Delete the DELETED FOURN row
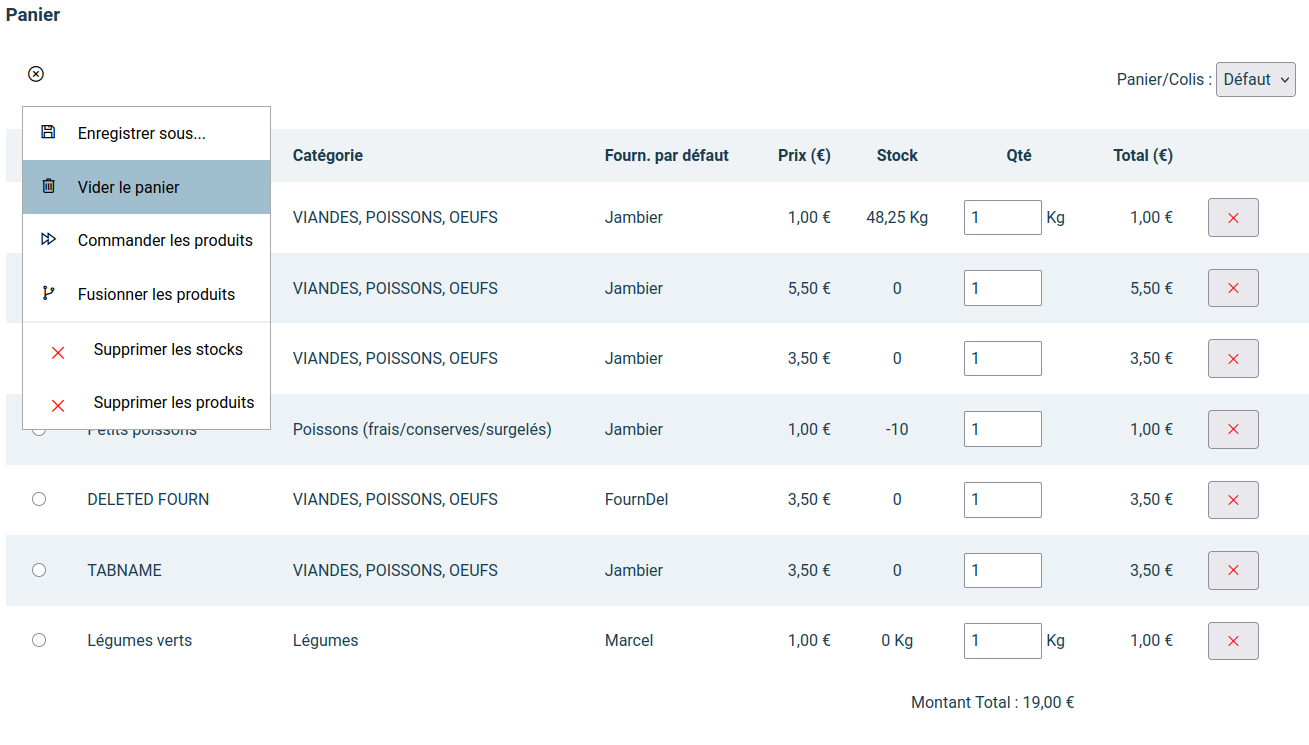 pyautogui.click(x=1233, y=500)
